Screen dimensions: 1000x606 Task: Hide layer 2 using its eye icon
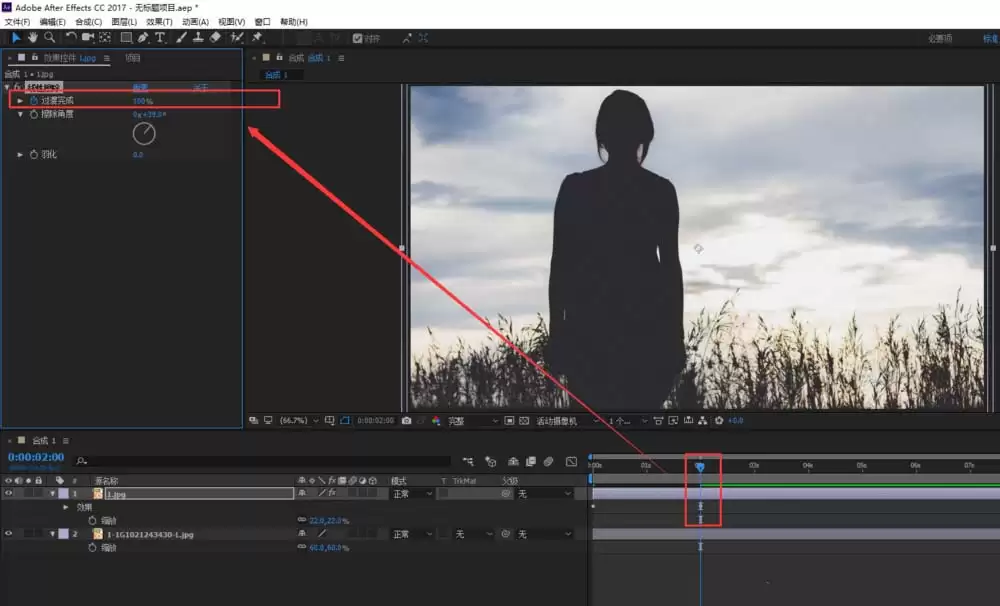[8, 534]
